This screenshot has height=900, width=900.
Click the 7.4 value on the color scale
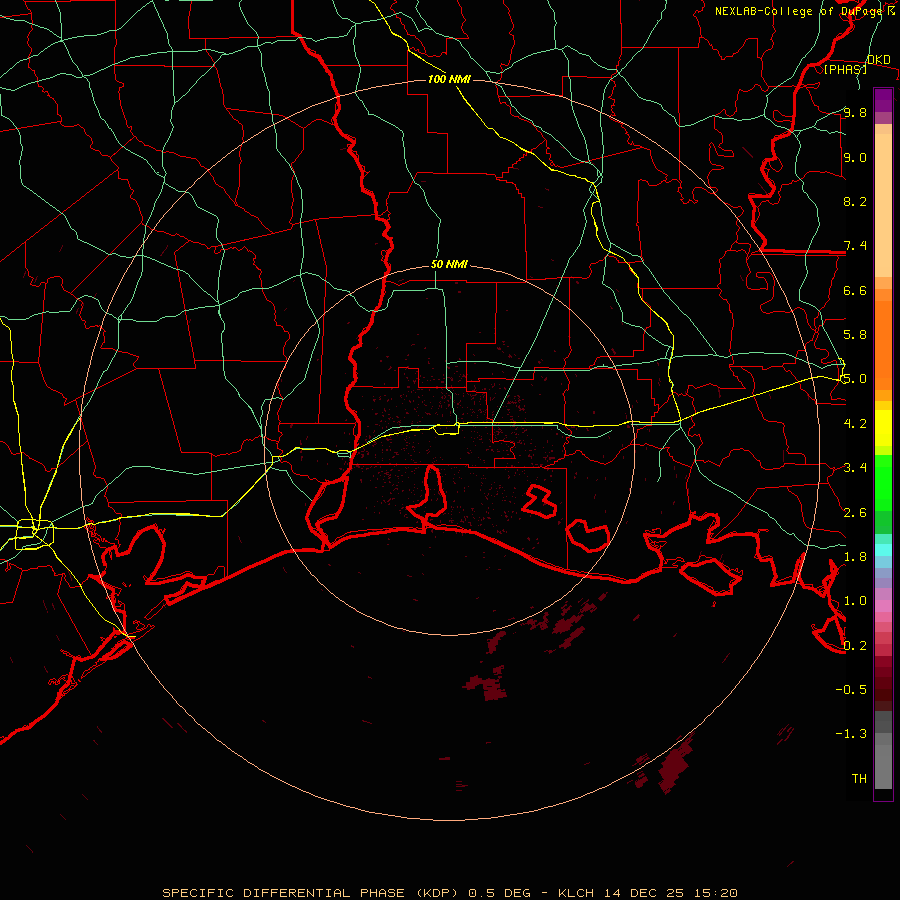[855, 246]
